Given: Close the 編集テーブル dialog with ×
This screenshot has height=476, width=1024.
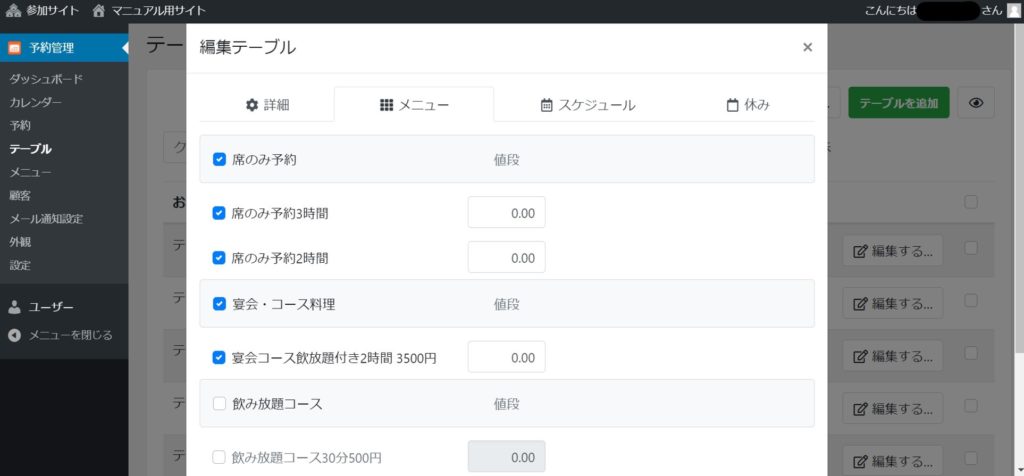Looking at the screenshot, I should coord(807,47).
